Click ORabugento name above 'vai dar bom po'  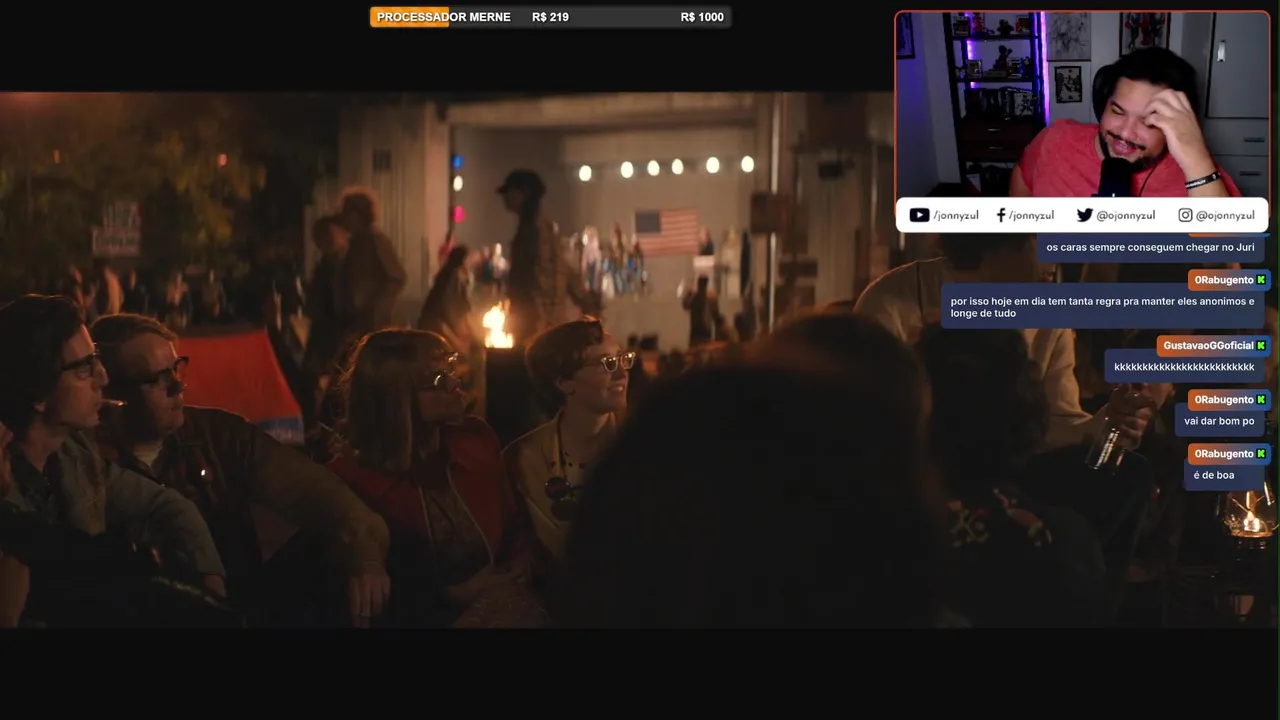[x=1223, y=399]
